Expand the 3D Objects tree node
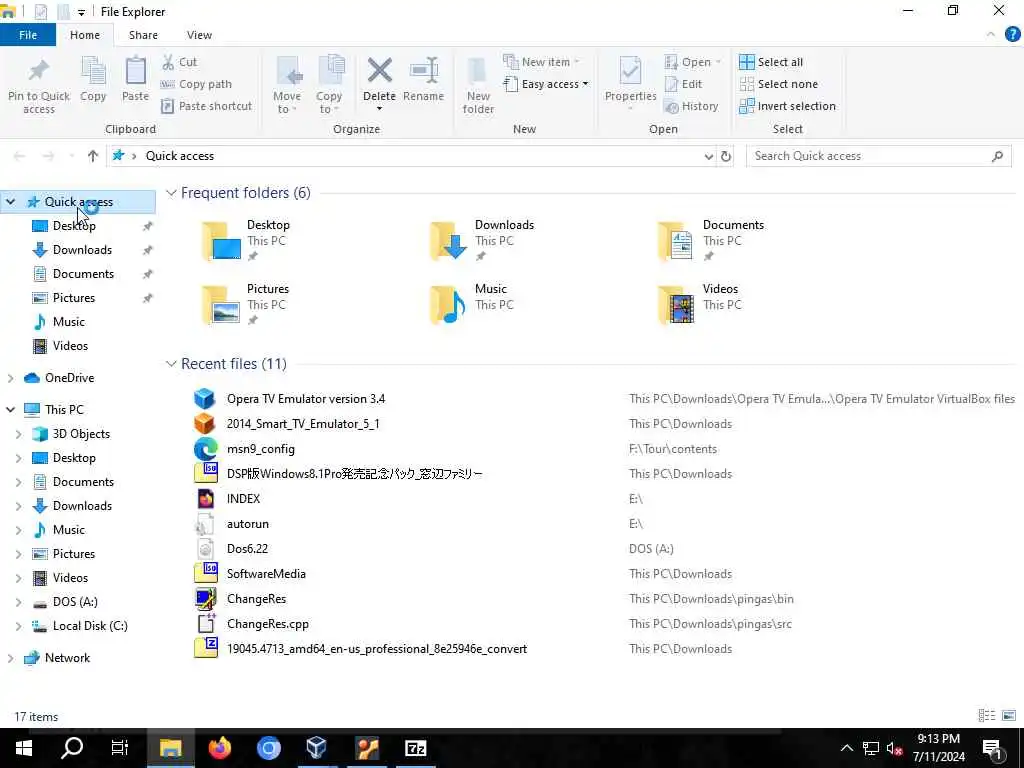Image resolution: width=1024 pixels, height=768 pixels. (x=18, y=434)
